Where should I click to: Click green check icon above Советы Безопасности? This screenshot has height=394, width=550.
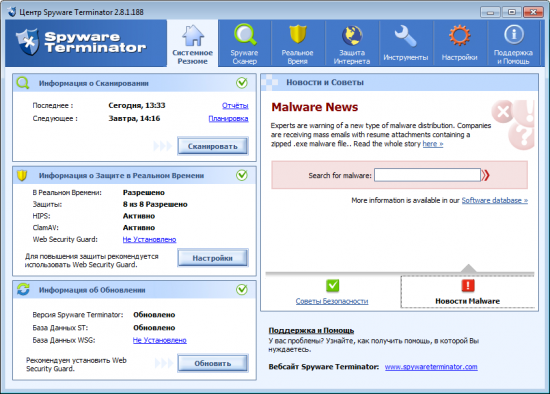tap(332, 285)
